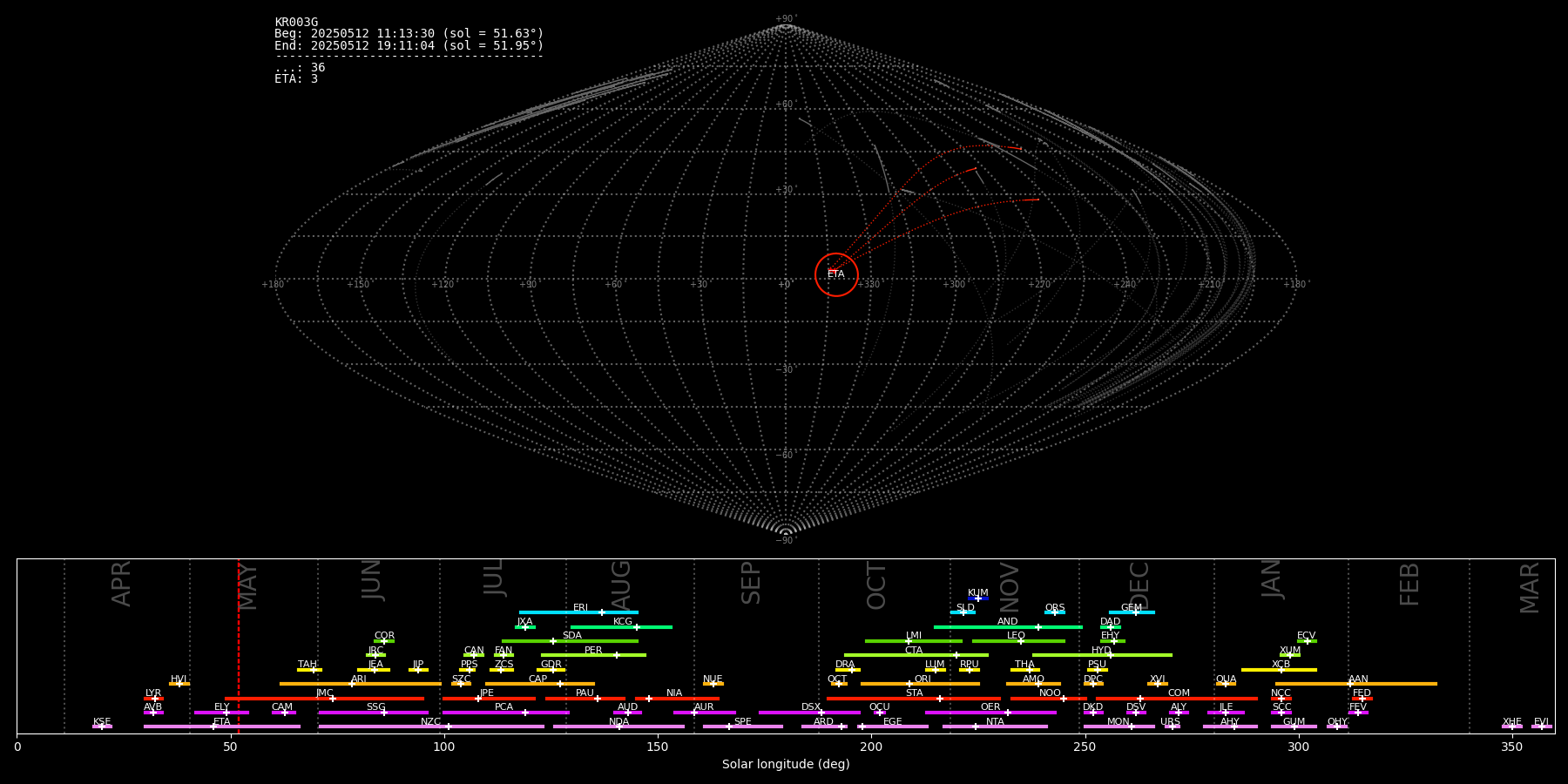Click the orange ARI shower bar
Image resolution: width=1568 pixels, height=784 pixels.
360,684
